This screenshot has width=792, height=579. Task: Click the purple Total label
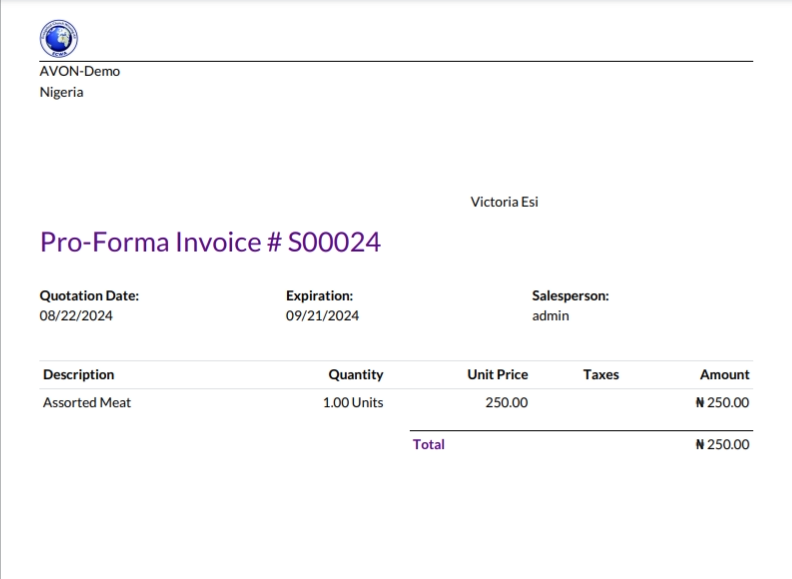(x=428, y=445)
